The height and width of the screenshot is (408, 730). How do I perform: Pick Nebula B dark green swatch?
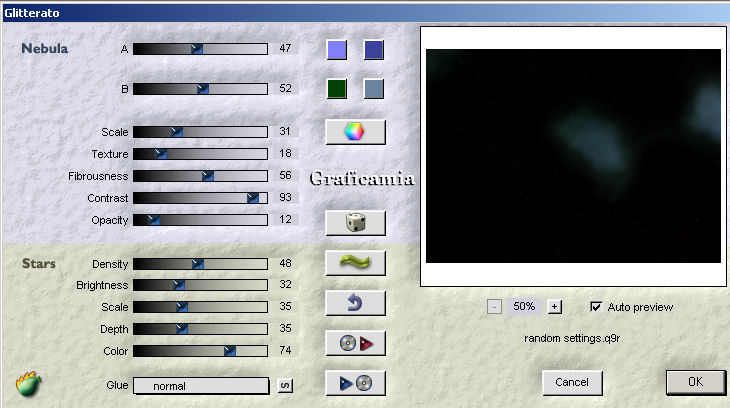click(x=337, y=88)
